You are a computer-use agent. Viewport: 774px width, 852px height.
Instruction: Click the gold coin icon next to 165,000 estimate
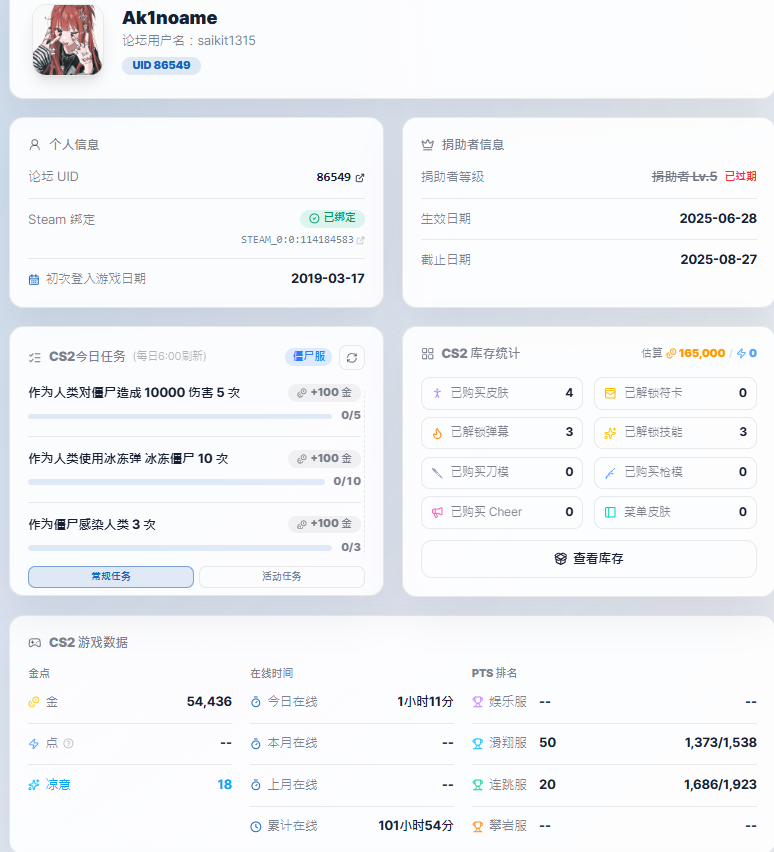click(671, 354)
